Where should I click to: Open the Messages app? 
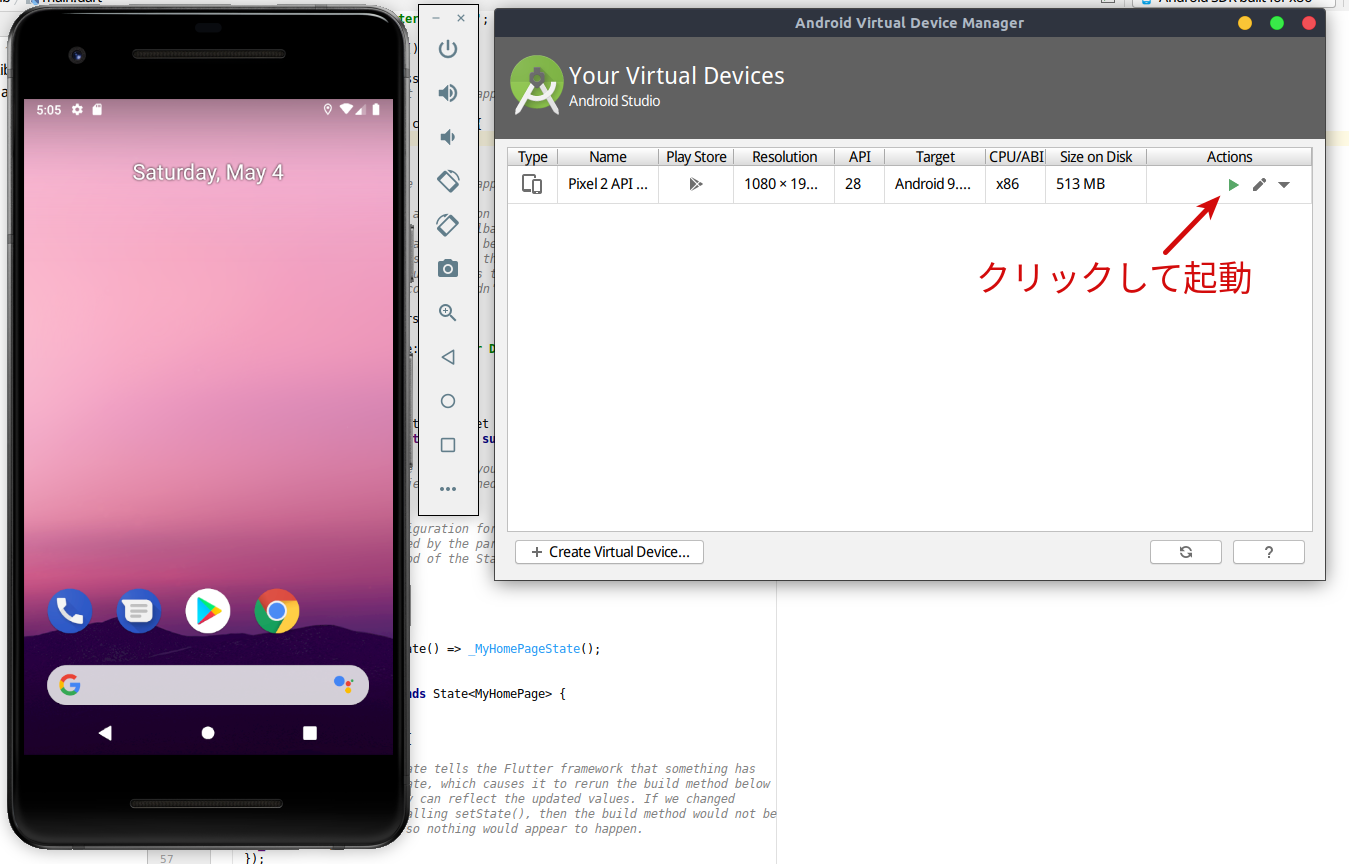point(138,611)
